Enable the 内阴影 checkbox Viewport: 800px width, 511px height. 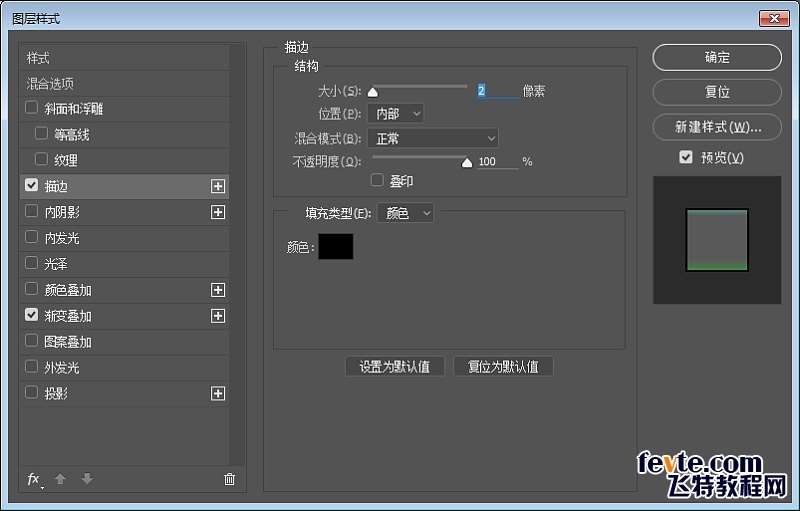[x=32, y=211]
